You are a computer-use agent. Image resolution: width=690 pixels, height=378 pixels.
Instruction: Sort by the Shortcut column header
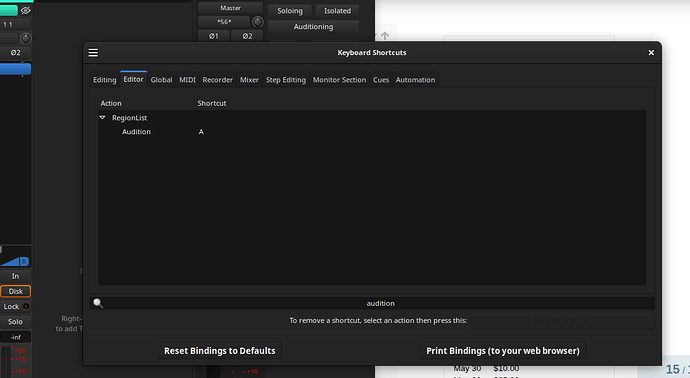coord(212,103)
